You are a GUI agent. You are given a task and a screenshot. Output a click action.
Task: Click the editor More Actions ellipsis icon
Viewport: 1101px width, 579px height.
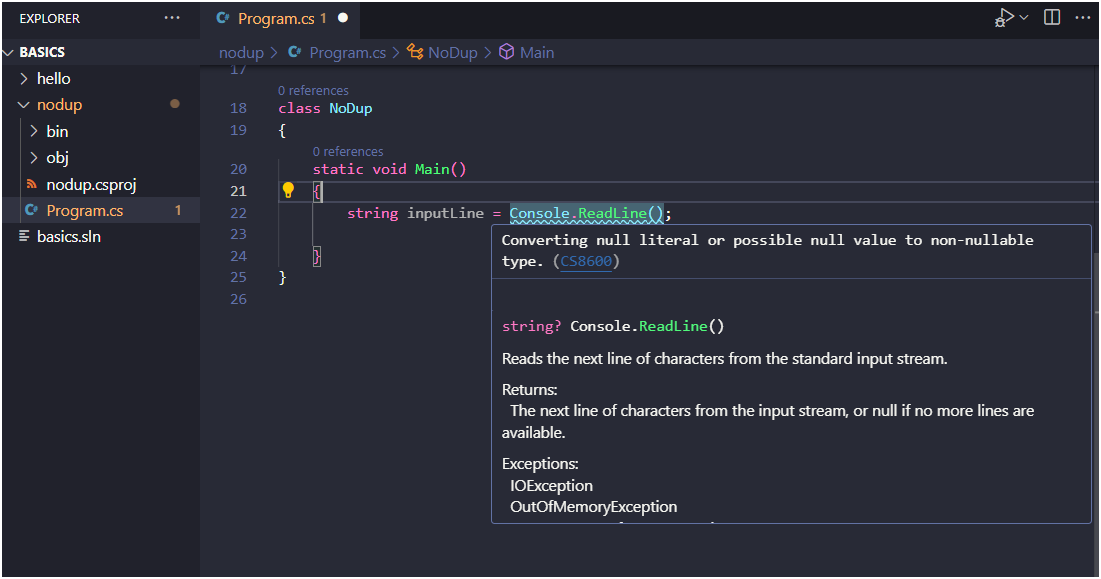pyautogui.click(x=1084, y=18)
